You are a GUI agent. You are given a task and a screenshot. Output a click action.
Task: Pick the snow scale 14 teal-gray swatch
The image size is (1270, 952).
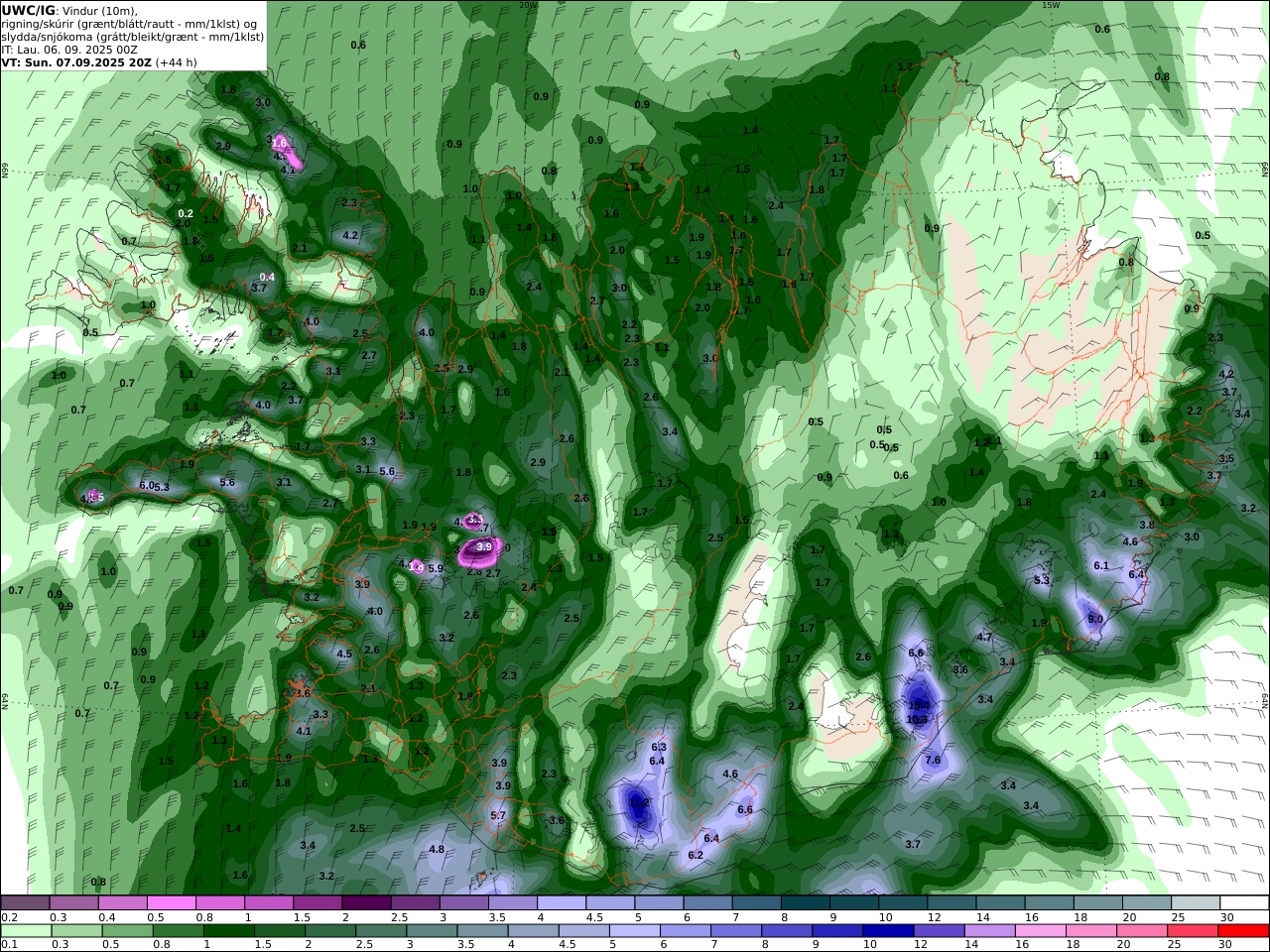click(x=1000, y=903)
